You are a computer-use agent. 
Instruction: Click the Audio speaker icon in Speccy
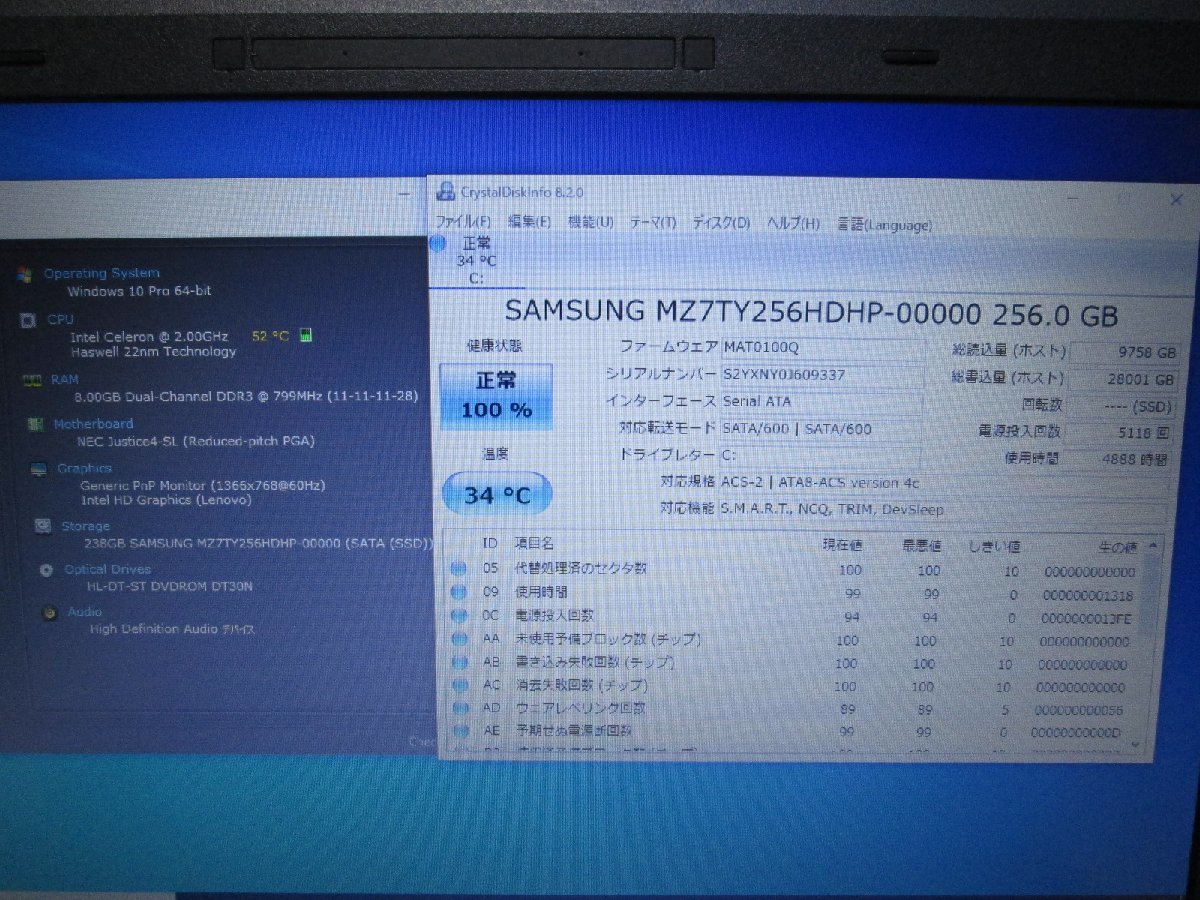pyautogui.click(x=50, y=612)
